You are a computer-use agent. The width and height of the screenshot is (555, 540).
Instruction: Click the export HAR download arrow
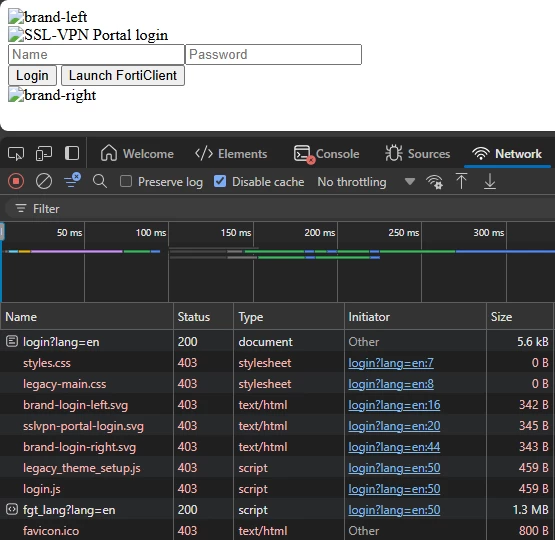pos(490,181)
